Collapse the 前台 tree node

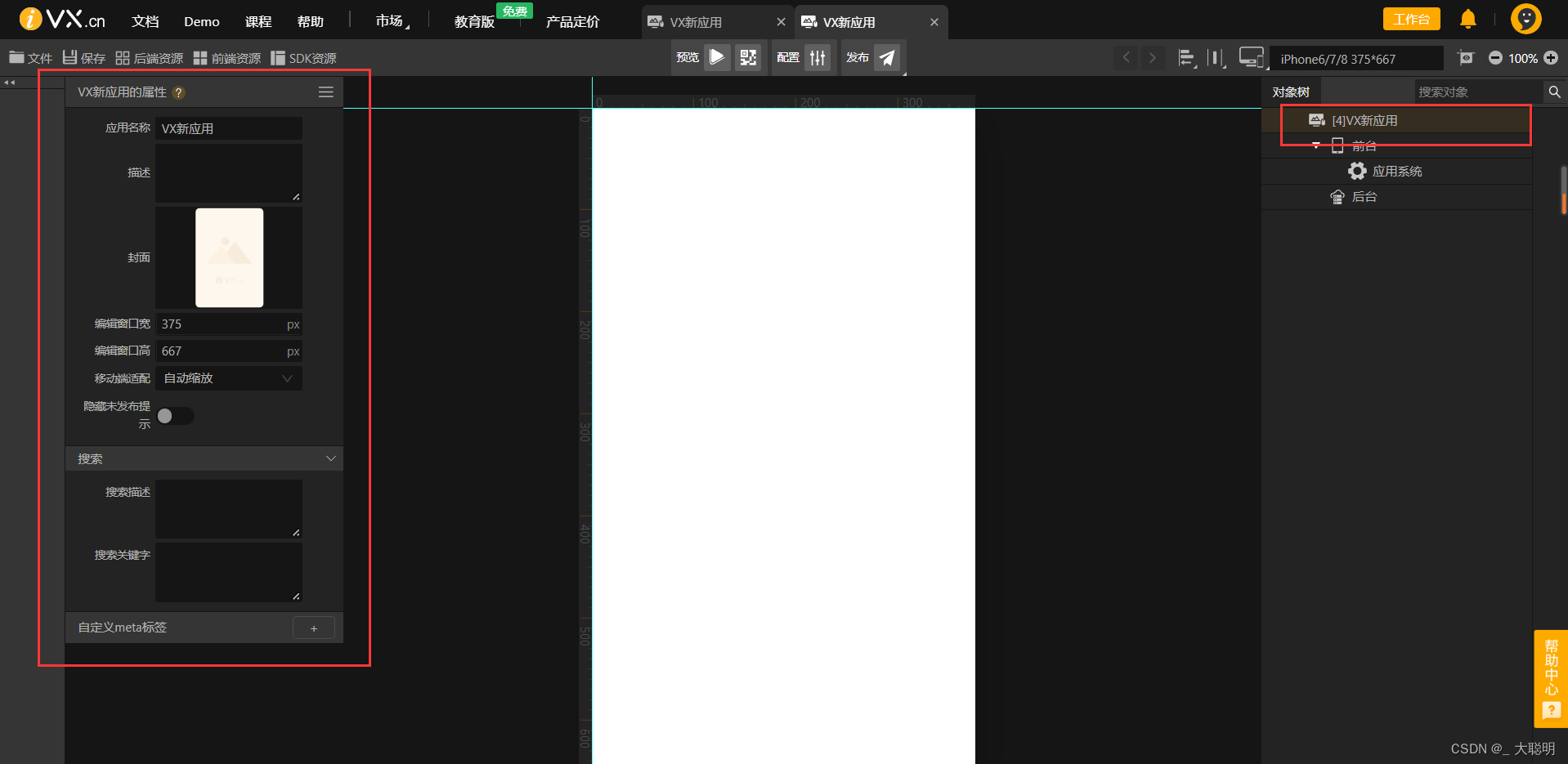click(x=1316, y=145)
